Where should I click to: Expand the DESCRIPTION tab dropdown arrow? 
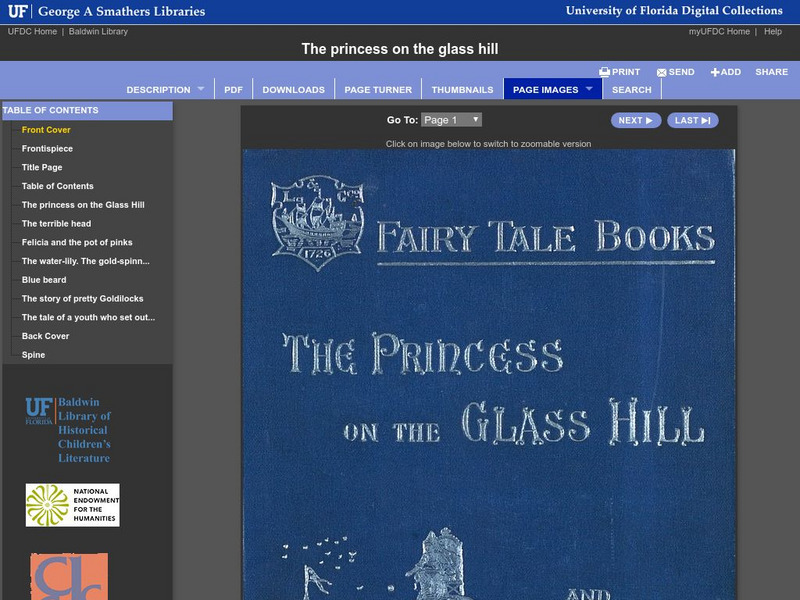coord(201,89)
